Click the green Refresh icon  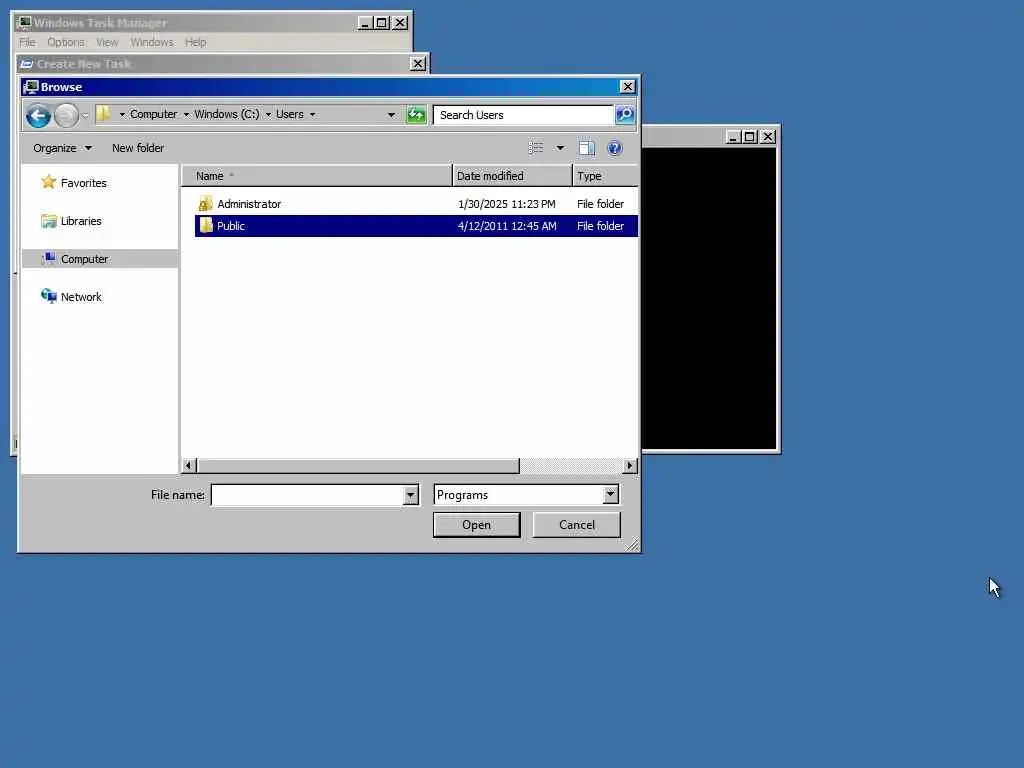pos(416,115)
